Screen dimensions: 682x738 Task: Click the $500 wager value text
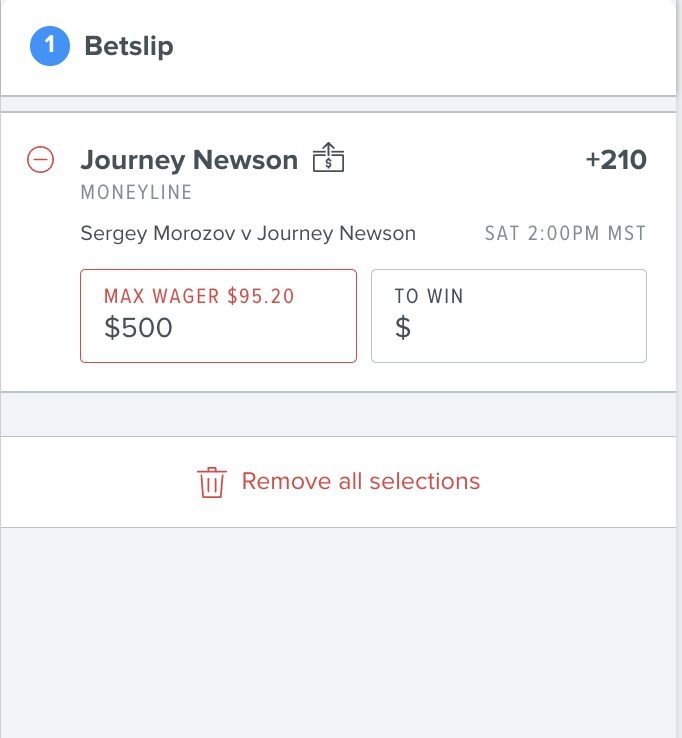click(138, 328)
